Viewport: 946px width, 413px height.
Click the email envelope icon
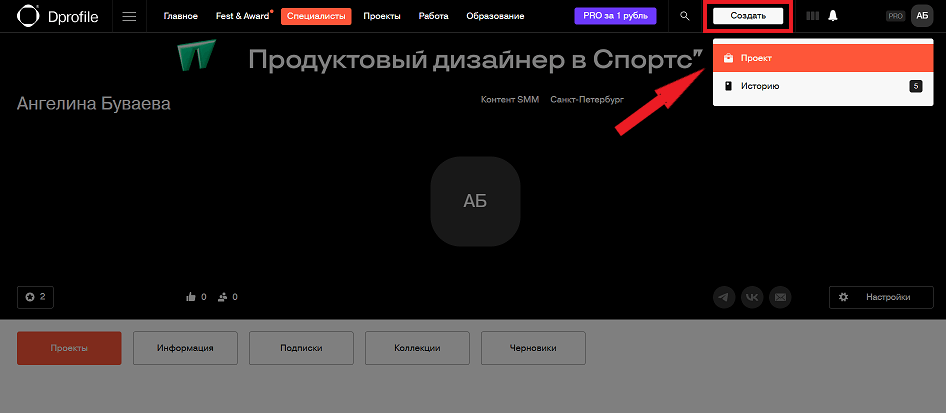click(780, 297)
